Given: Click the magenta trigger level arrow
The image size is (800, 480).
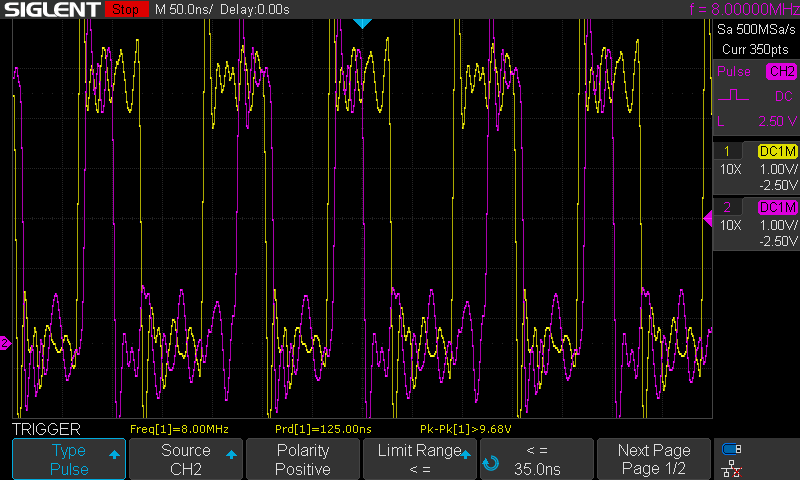Looking at the screenshot, I should (709, 218).
